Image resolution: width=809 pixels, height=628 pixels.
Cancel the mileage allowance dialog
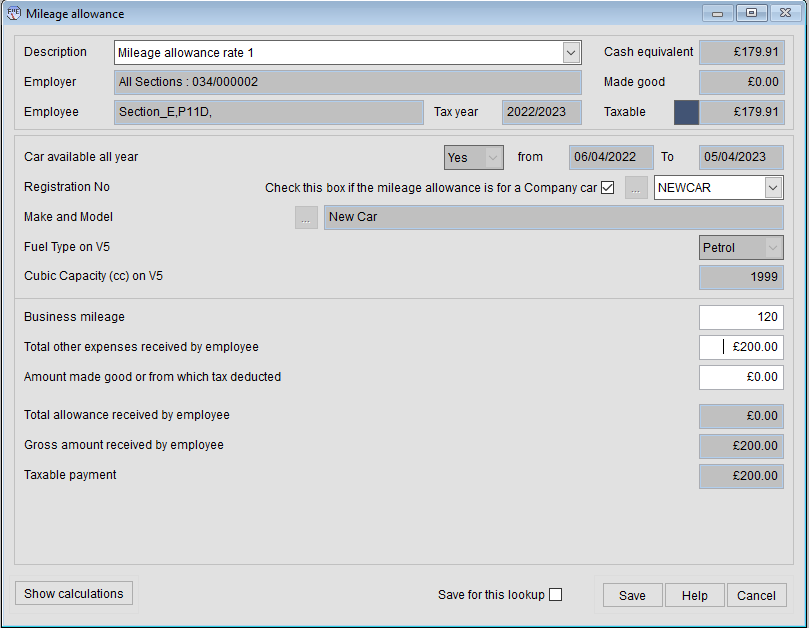click(x=756, y=595)
